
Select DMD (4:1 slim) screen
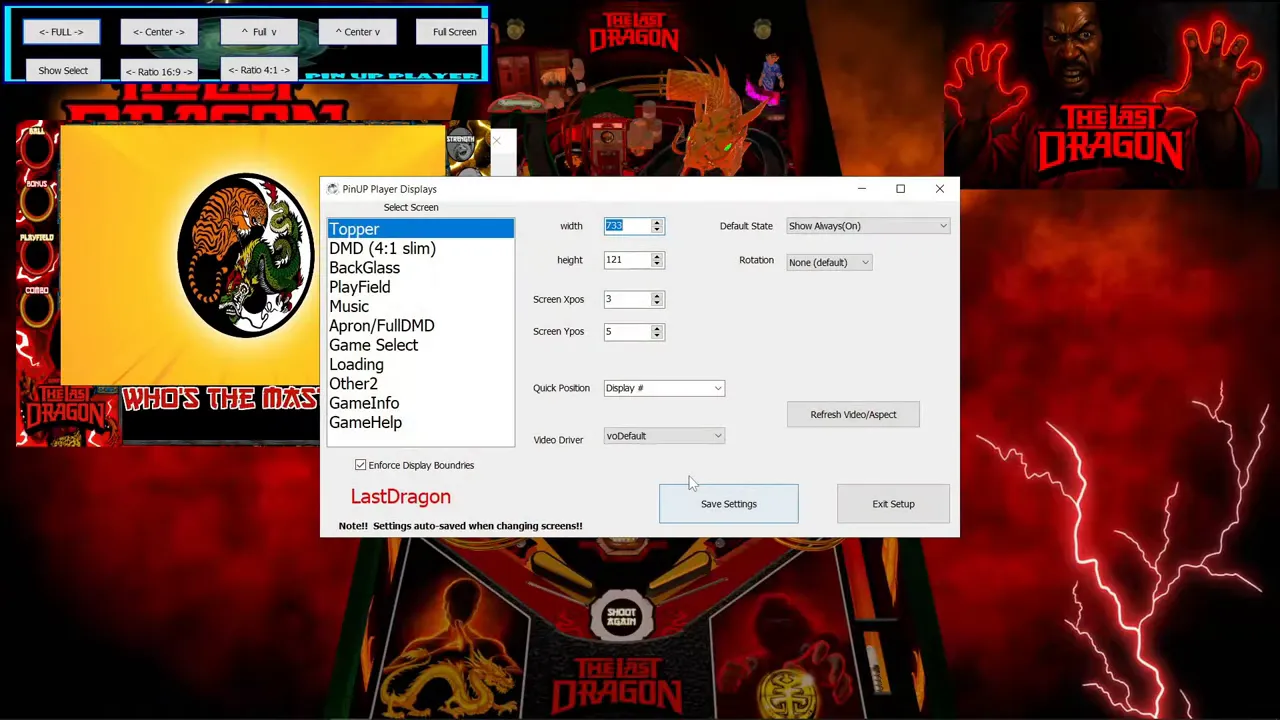(420, 248)
